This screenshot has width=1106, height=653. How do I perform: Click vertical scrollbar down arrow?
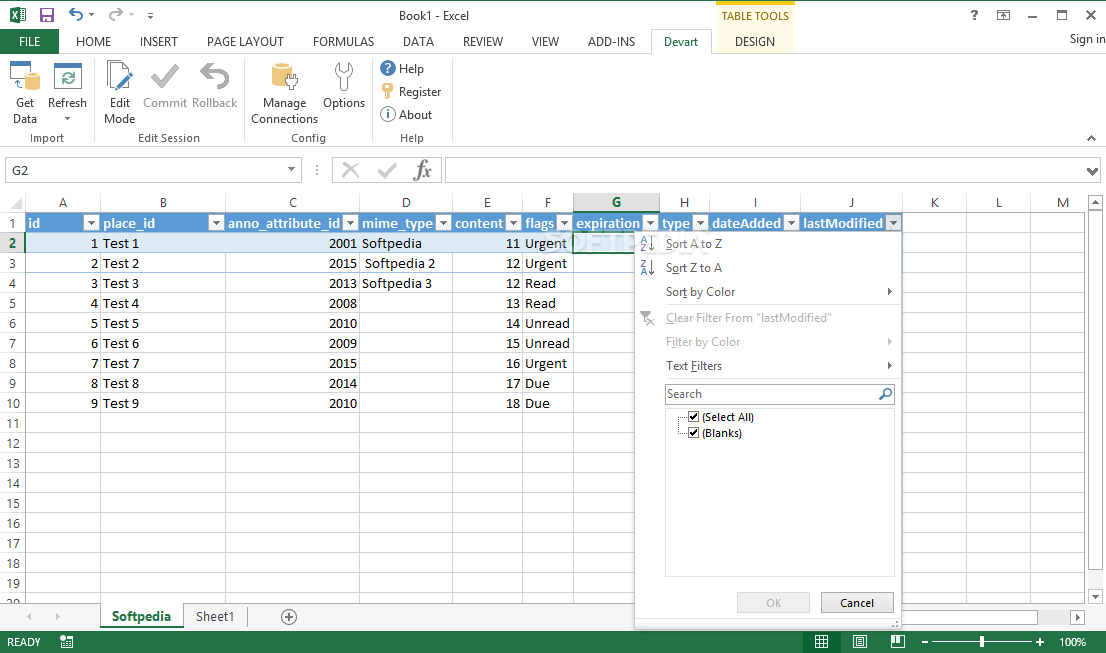pyautogui.click(x=1095, y=597)
